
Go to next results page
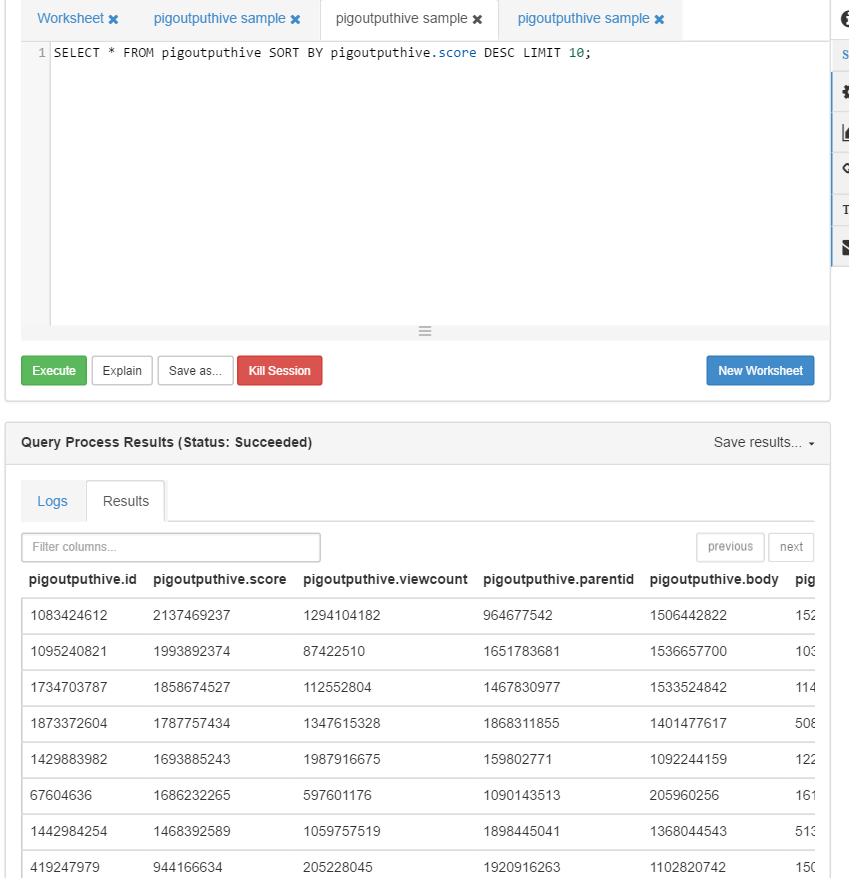[791, 547]
